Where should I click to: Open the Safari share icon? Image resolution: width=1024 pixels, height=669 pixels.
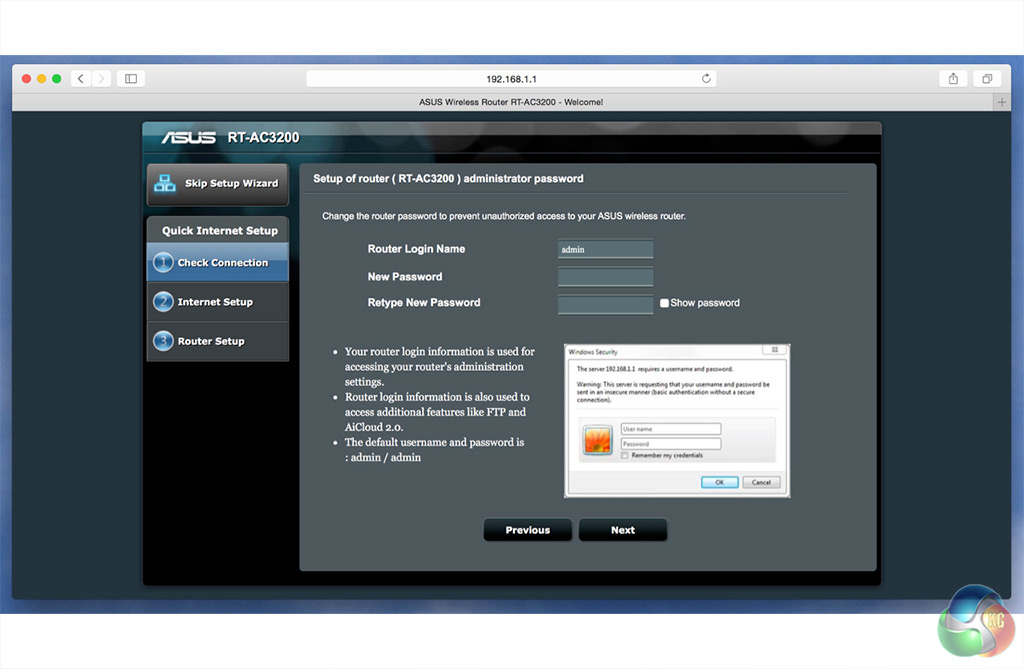(953, 79)
